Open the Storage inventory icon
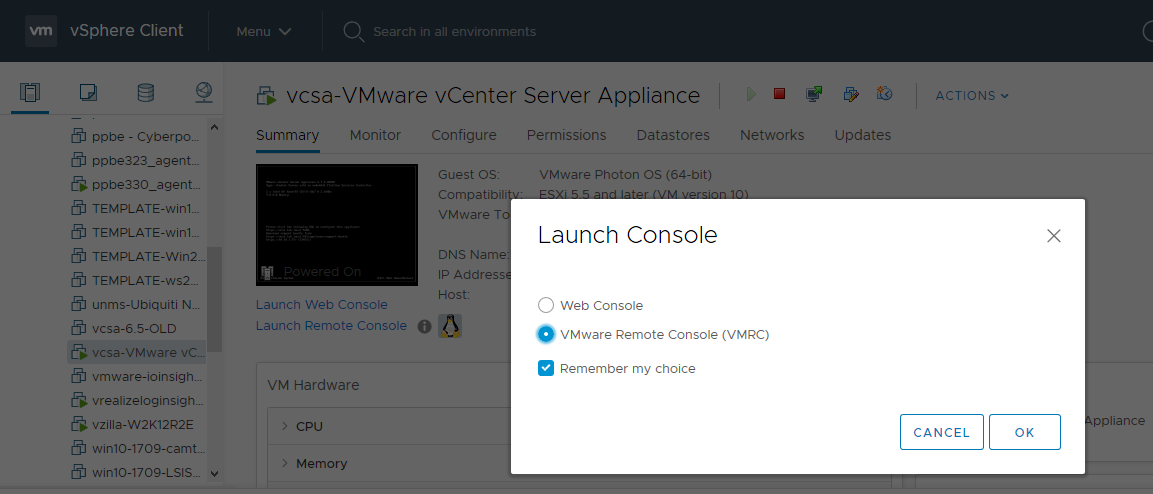The height and width of the screenshot is (494, 1153). point(146,93)
